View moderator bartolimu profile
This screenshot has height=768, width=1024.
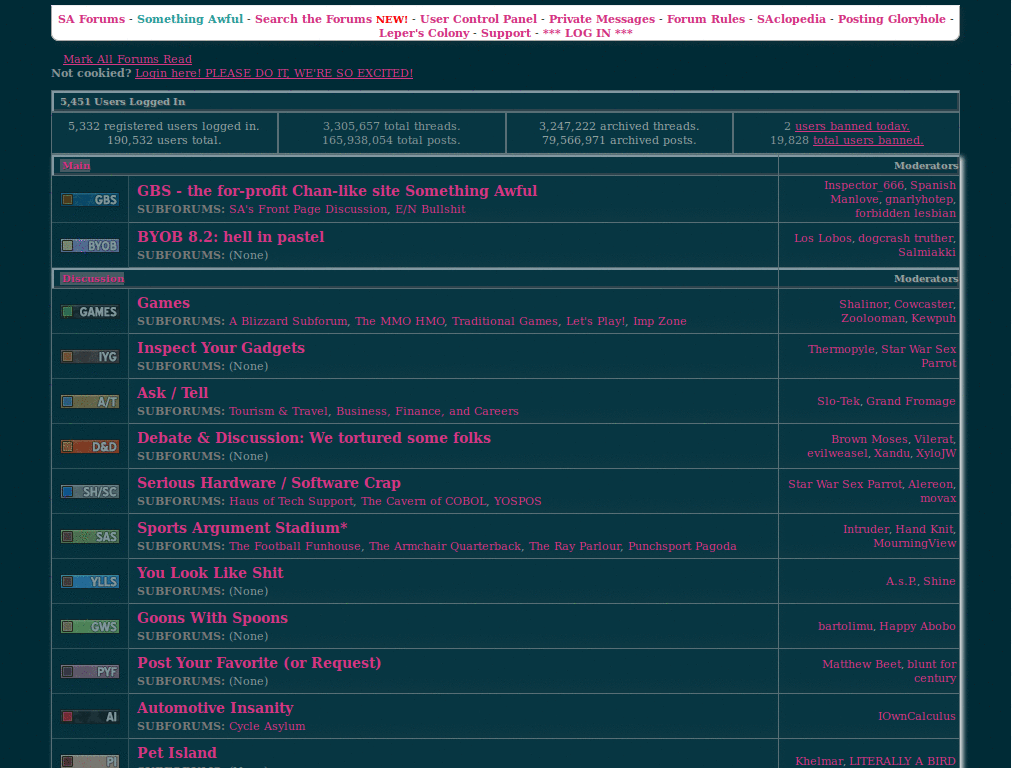pos(846,626)
